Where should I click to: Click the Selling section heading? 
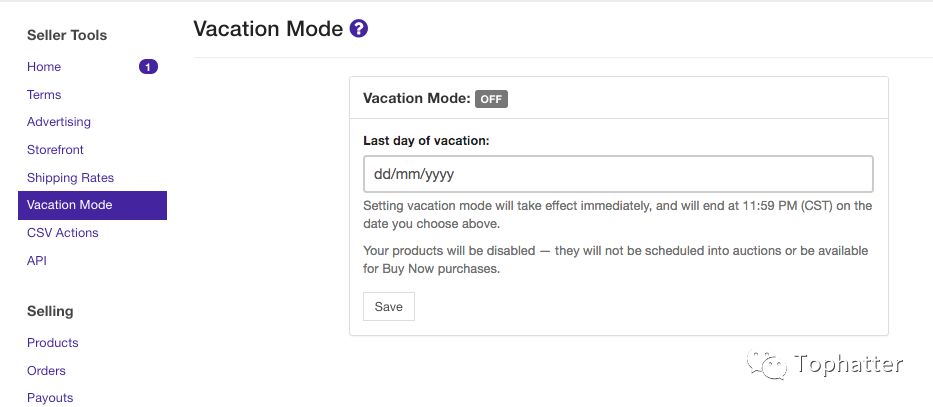(x=50, y=311)
